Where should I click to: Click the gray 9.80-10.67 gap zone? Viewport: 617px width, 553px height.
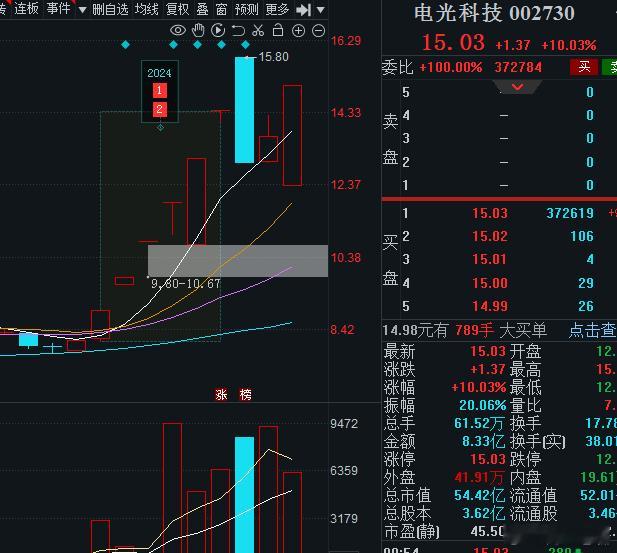238,261
